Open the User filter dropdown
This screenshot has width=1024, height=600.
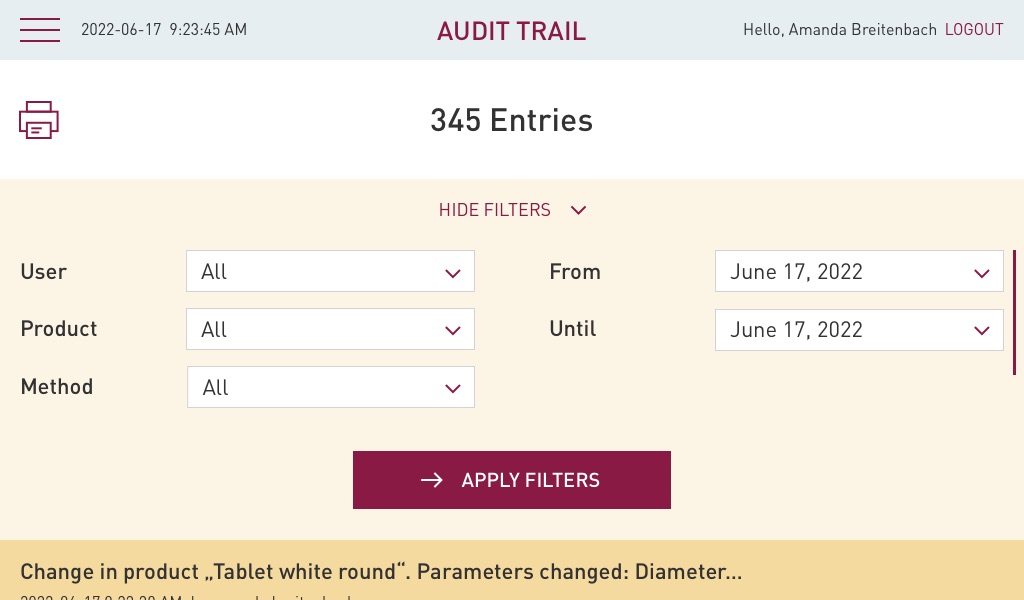click(330, 272)
